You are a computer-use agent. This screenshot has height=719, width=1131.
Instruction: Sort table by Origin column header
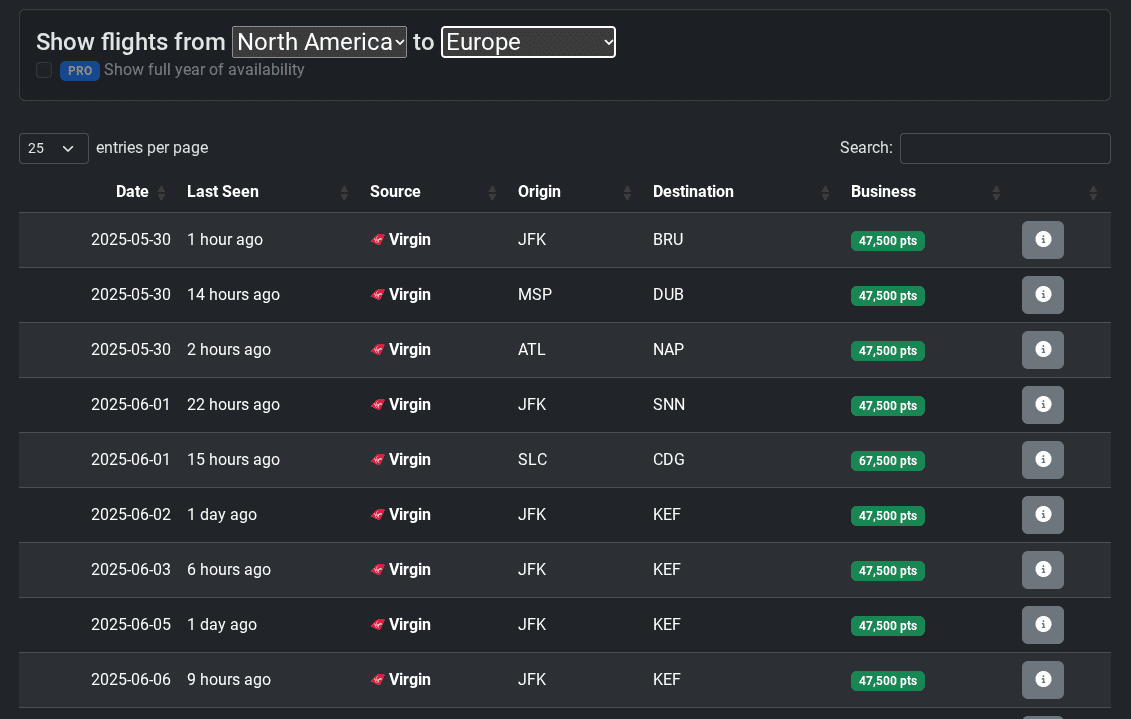point(539,192)
